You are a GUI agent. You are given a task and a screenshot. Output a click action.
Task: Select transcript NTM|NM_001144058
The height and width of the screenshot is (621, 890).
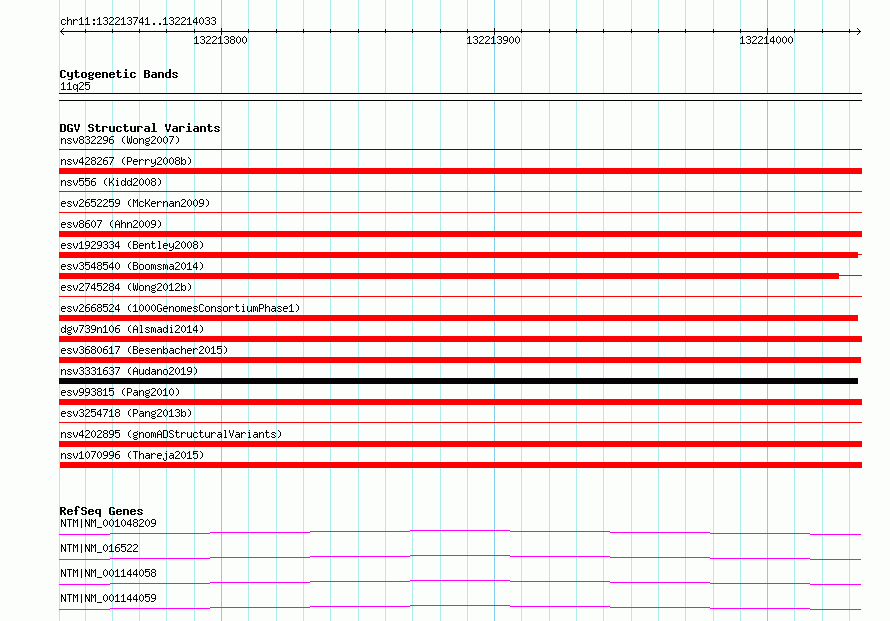click(108, 573)
